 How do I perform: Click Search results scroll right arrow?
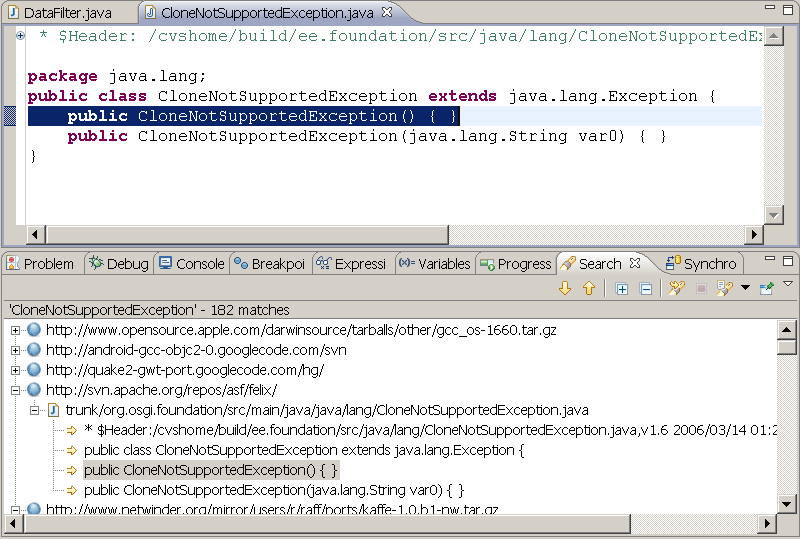point(767,523)
